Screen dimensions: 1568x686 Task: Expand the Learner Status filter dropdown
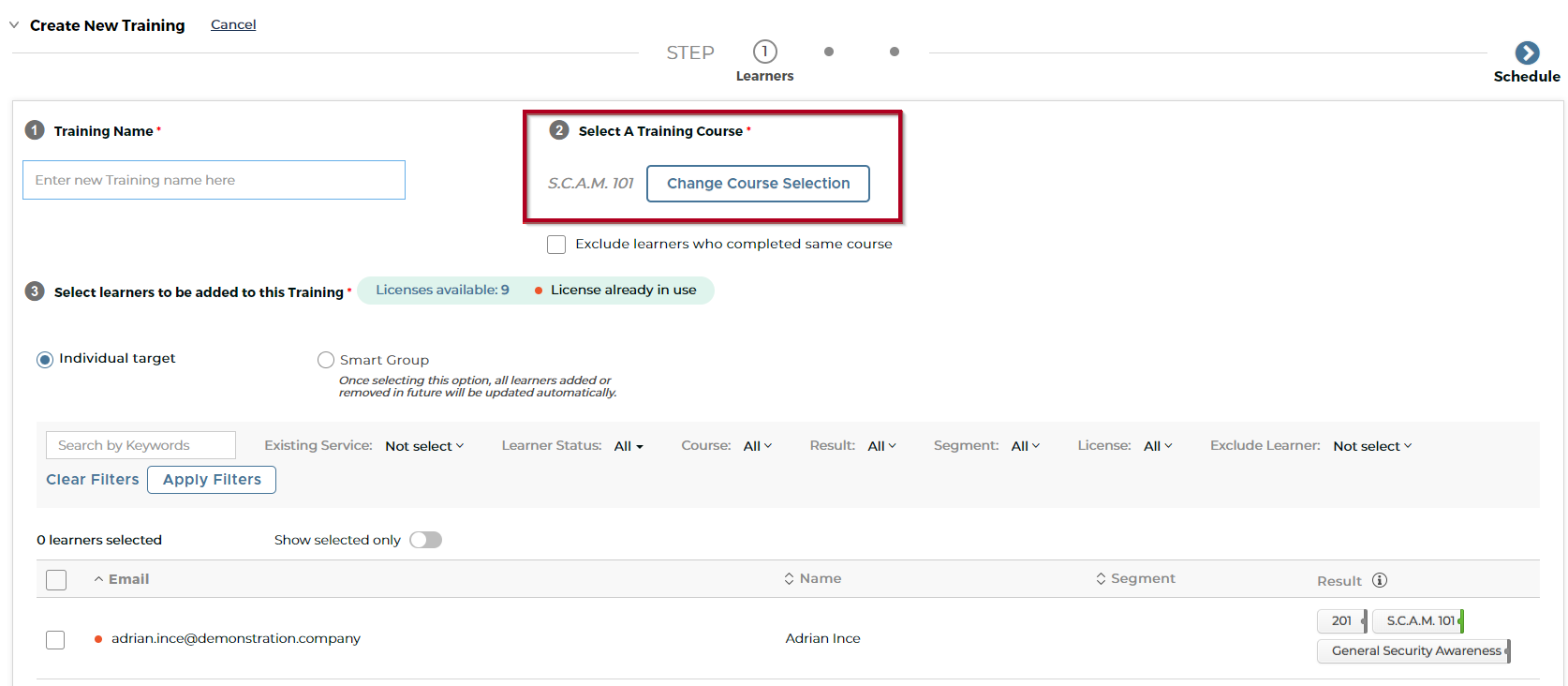629,446
